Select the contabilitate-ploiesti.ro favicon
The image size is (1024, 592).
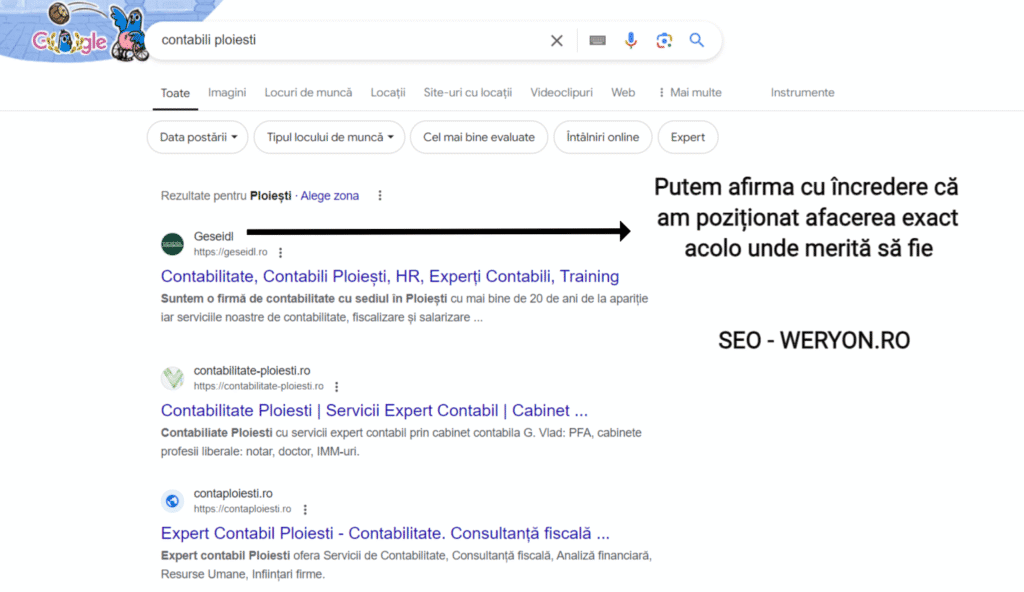tap(171, 378)
